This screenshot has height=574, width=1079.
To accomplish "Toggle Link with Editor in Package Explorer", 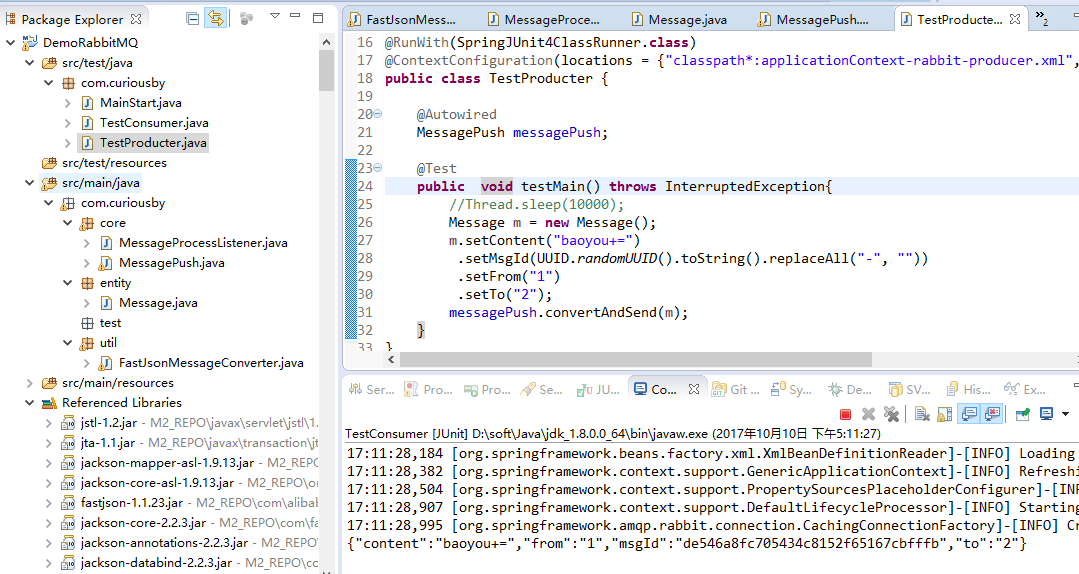I will click(215, 18).
